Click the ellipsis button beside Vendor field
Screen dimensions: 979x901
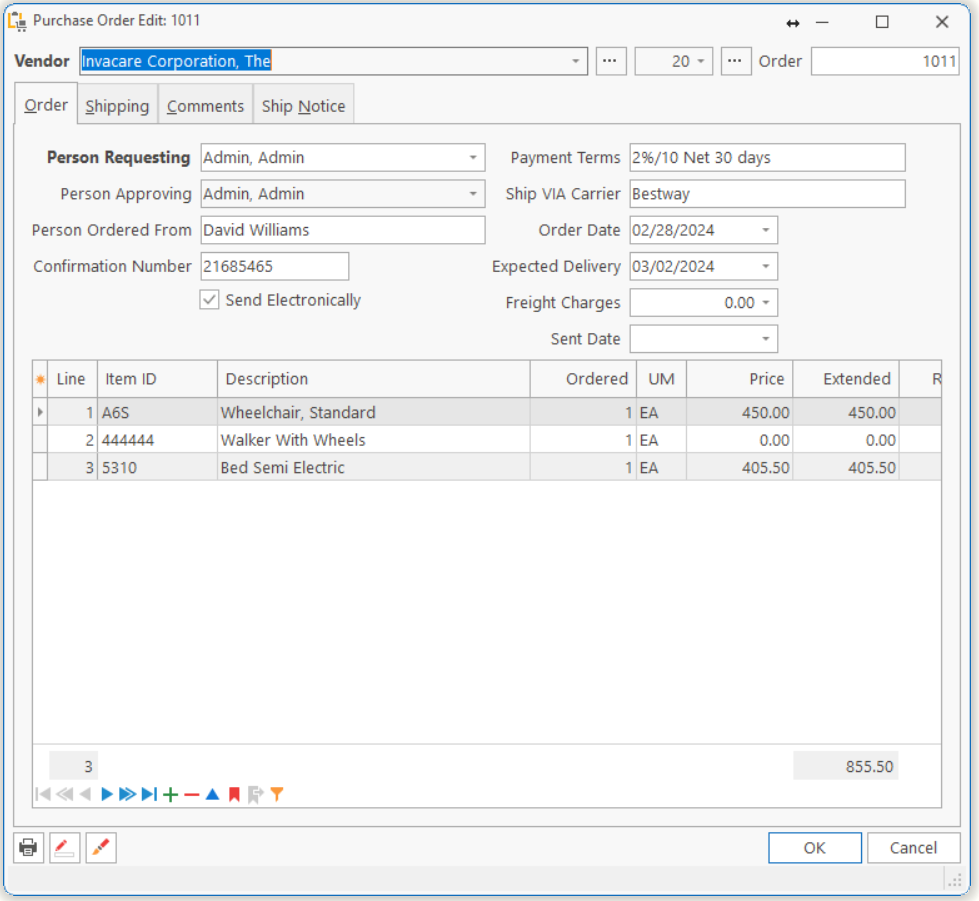tap(611, 62)
